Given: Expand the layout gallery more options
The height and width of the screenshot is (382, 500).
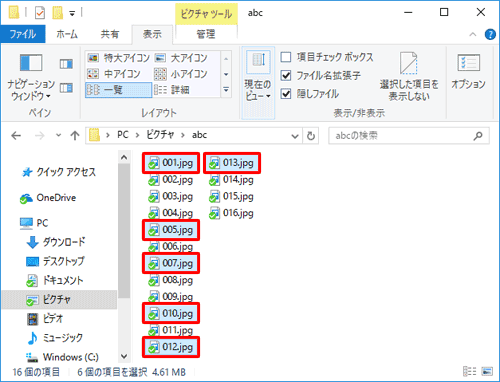Looking at the screenshot, I should (x=226, y=90).
